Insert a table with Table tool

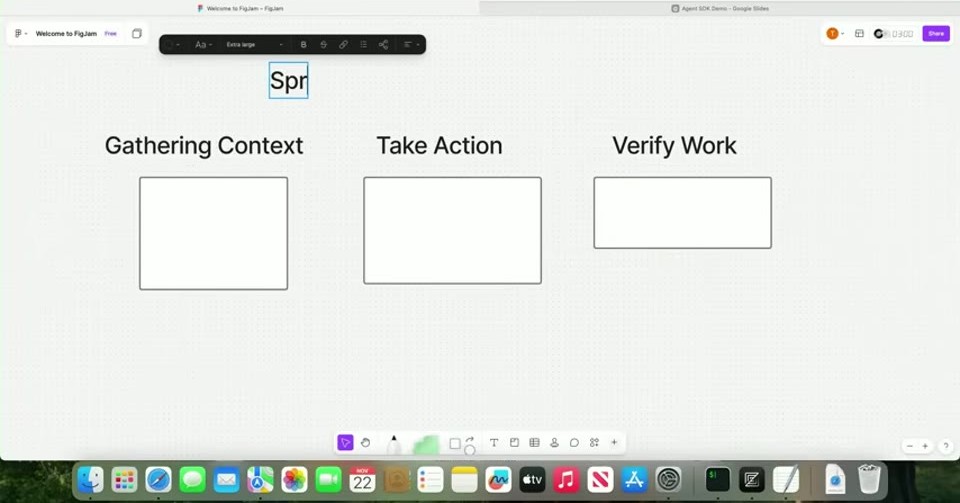pos(534,442)
